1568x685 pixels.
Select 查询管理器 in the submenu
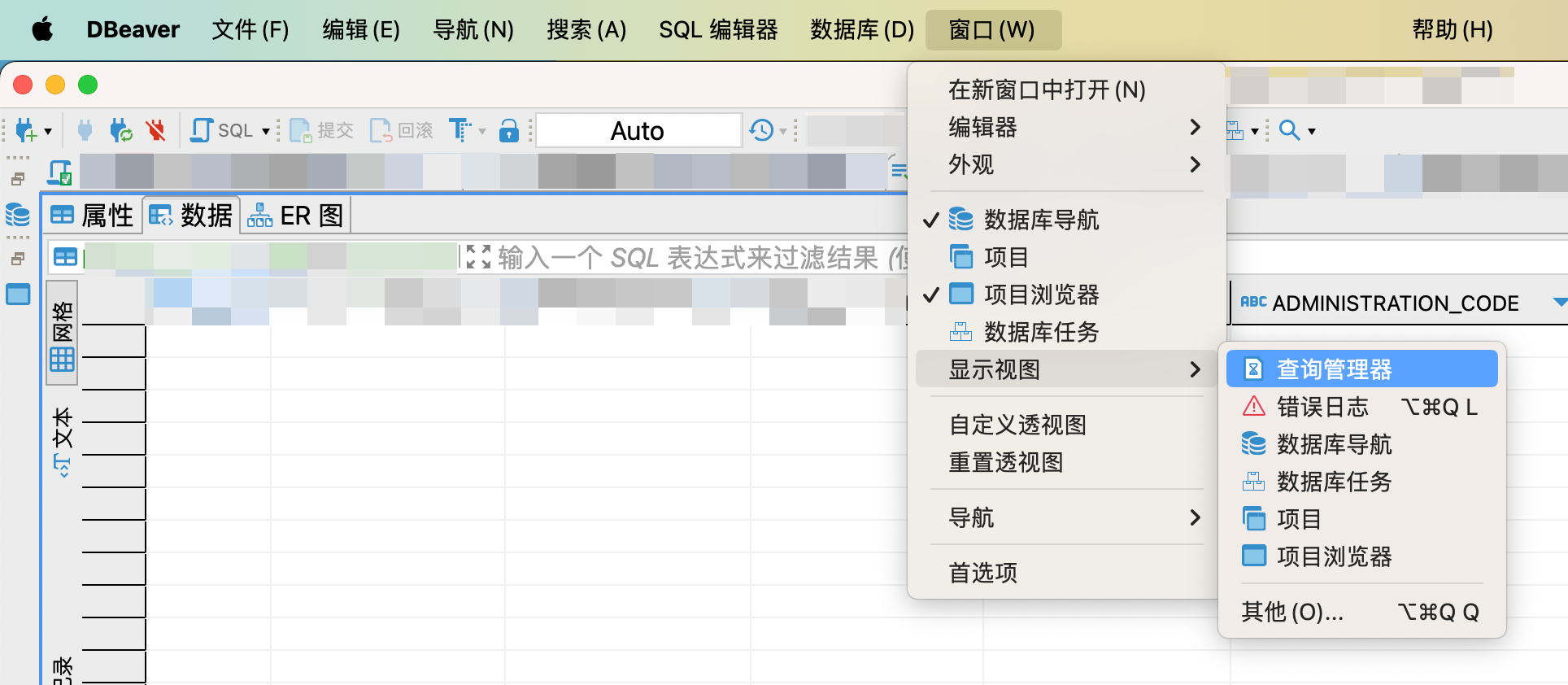click(1335, 369)
